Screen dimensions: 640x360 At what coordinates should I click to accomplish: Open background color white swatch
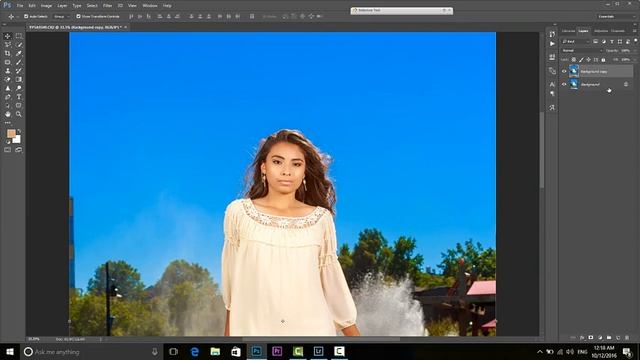click(17, 140)
